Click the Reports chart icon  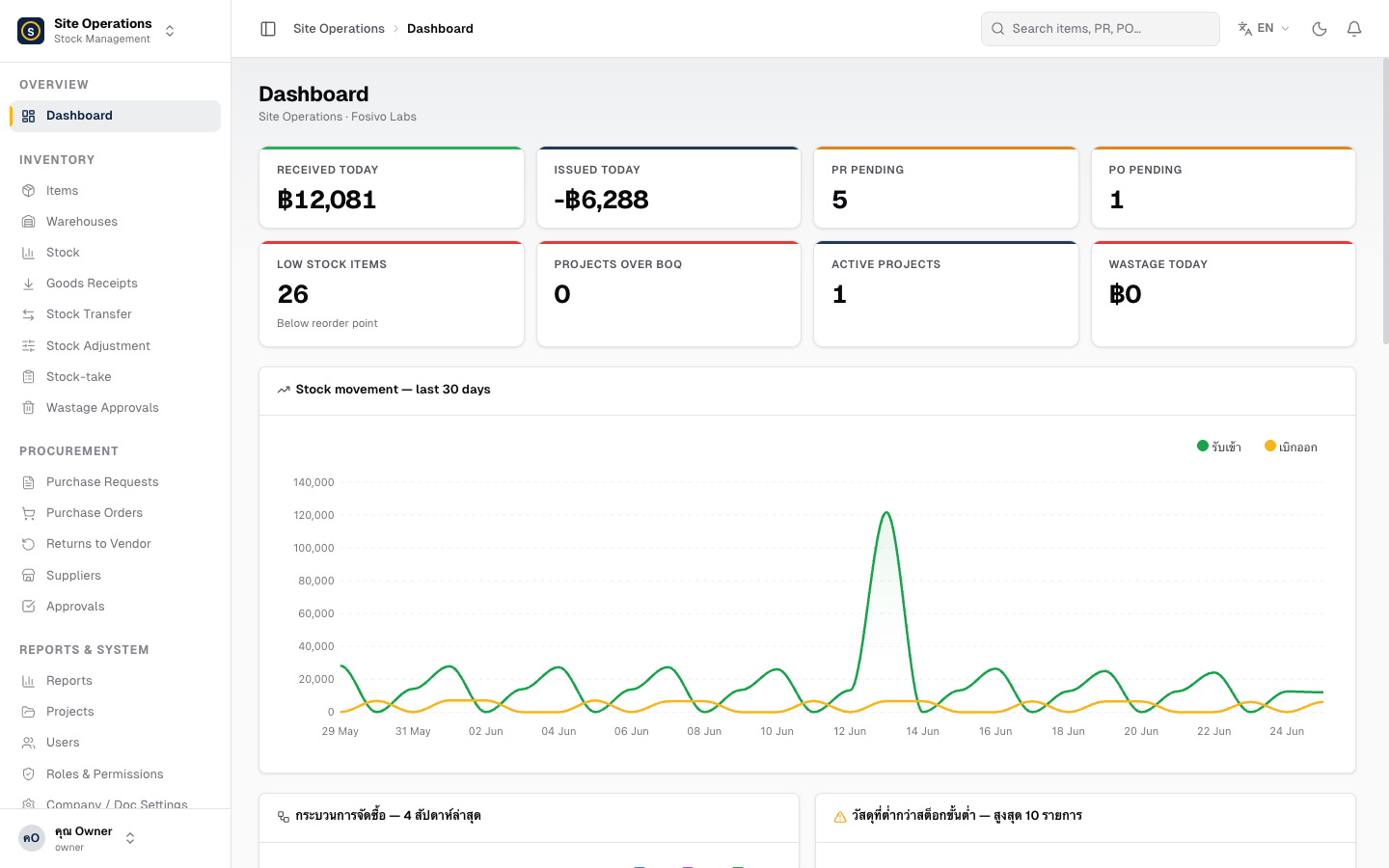click(x=29, y=681)
